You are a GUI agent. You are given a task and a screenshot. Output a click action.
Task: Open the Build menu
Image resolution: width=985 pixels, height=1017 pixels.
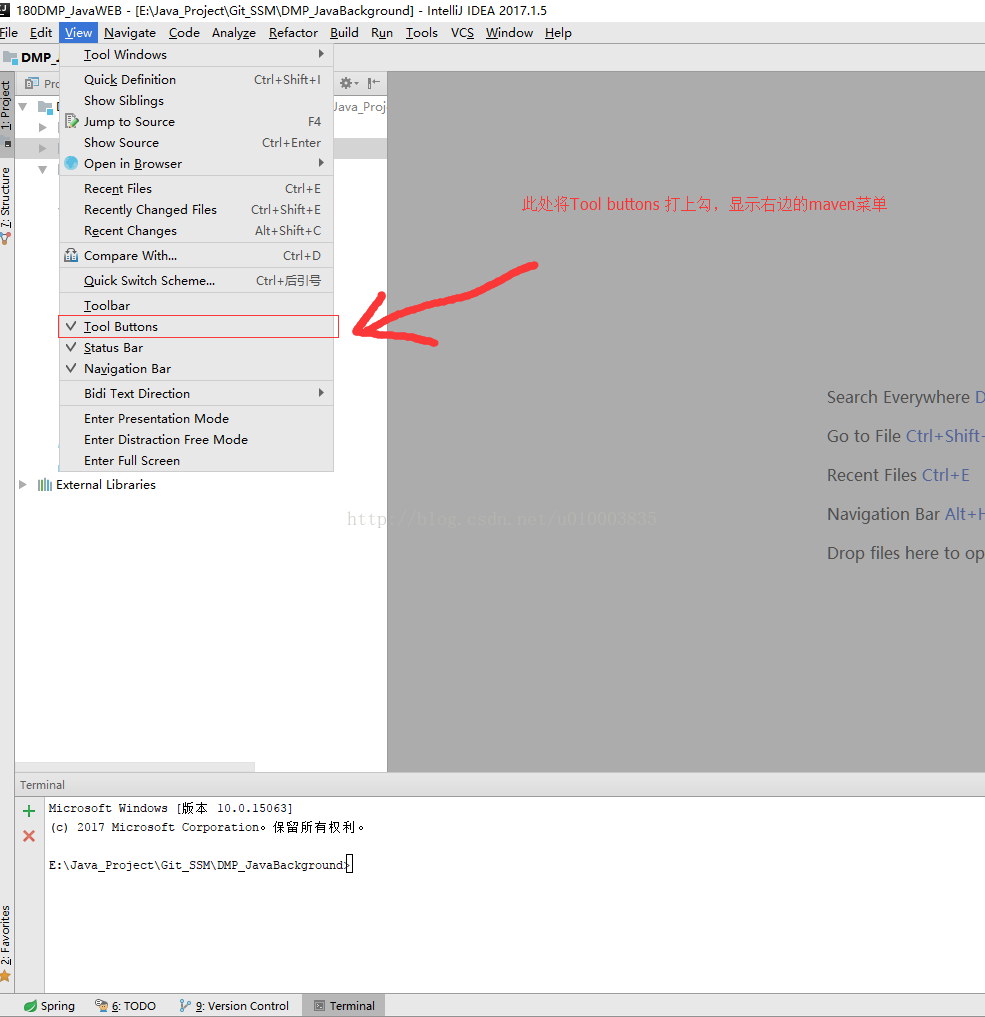pyautogui.click(x=344, y=32)
